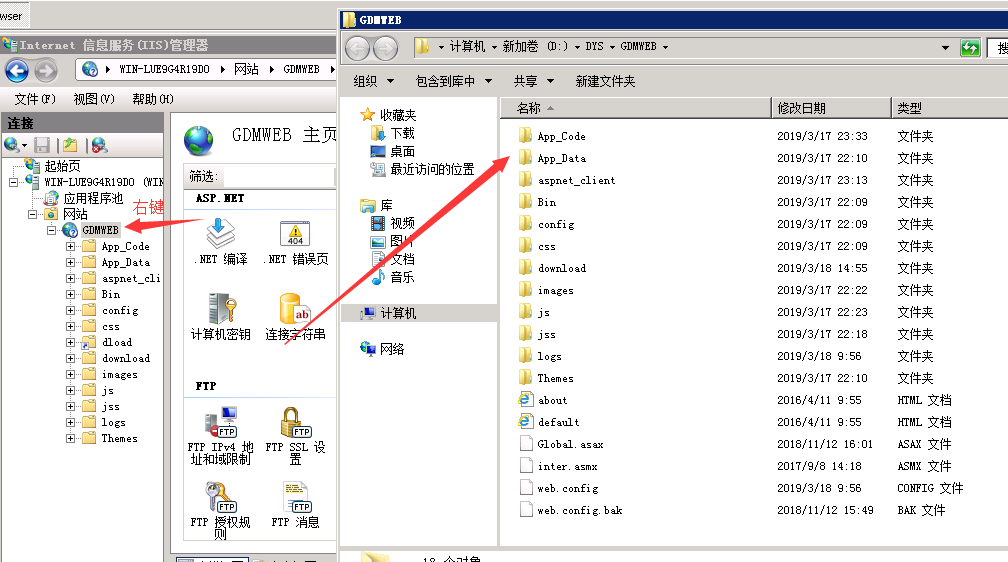Screen dimensions: 1008x562
Task: Open the FTP SSL 设置 icon
Action: tap(295, 425)
